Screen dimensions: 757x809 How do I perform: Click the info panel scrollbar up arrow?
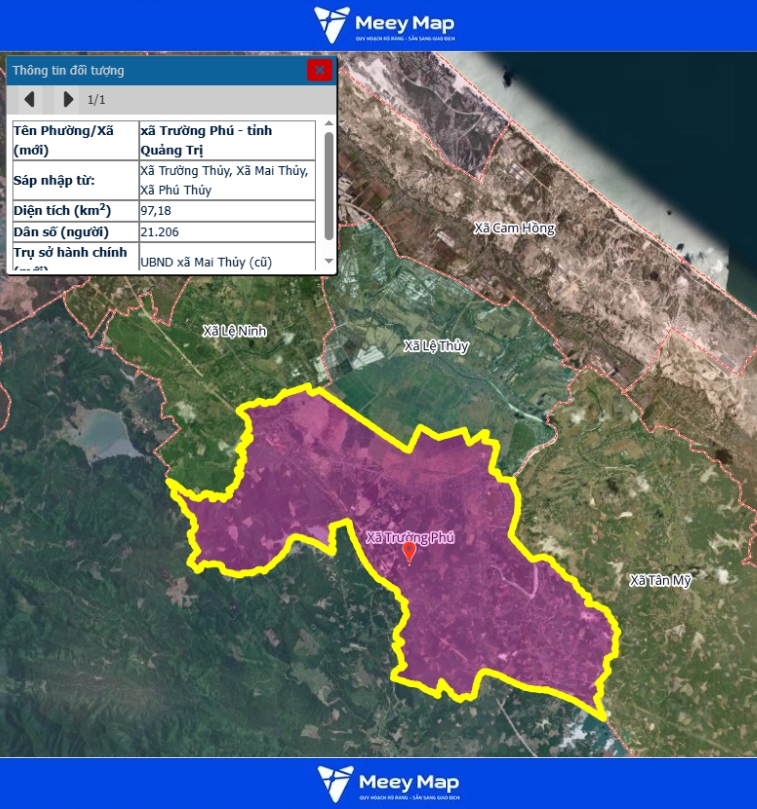click(x=328, y=125)
